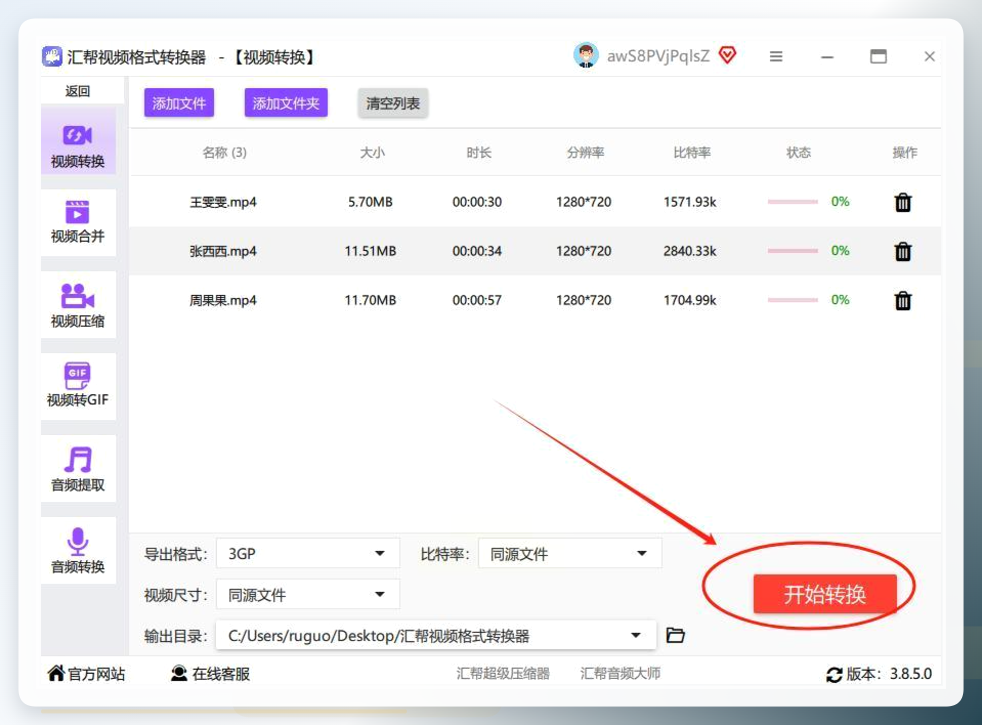Open the 音频转换 sidebar tool
This screenshot has width=982, height=725.
tap(78, 550)
